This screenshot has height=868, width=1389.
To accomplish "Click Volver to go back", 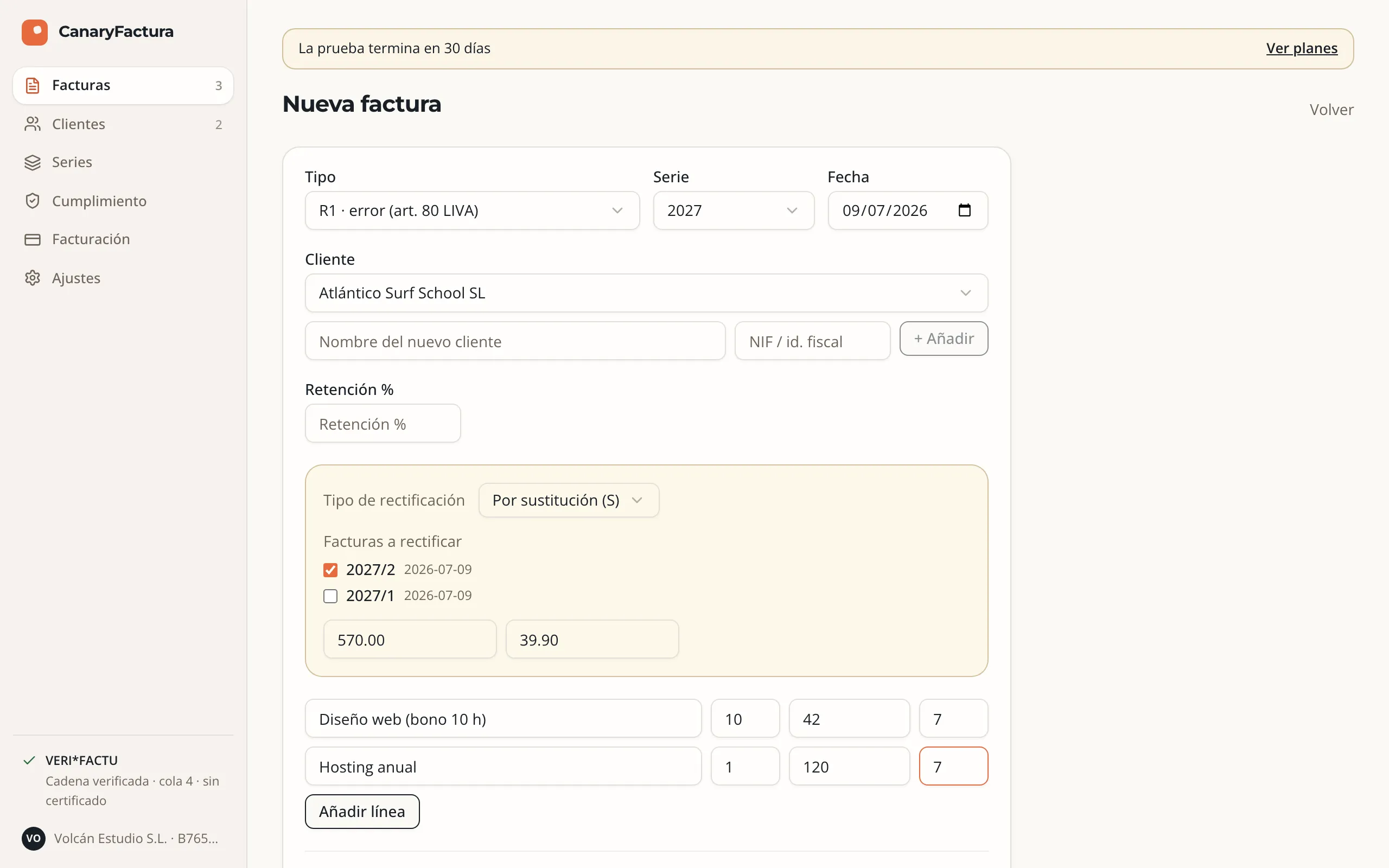I will [1331, 110].
